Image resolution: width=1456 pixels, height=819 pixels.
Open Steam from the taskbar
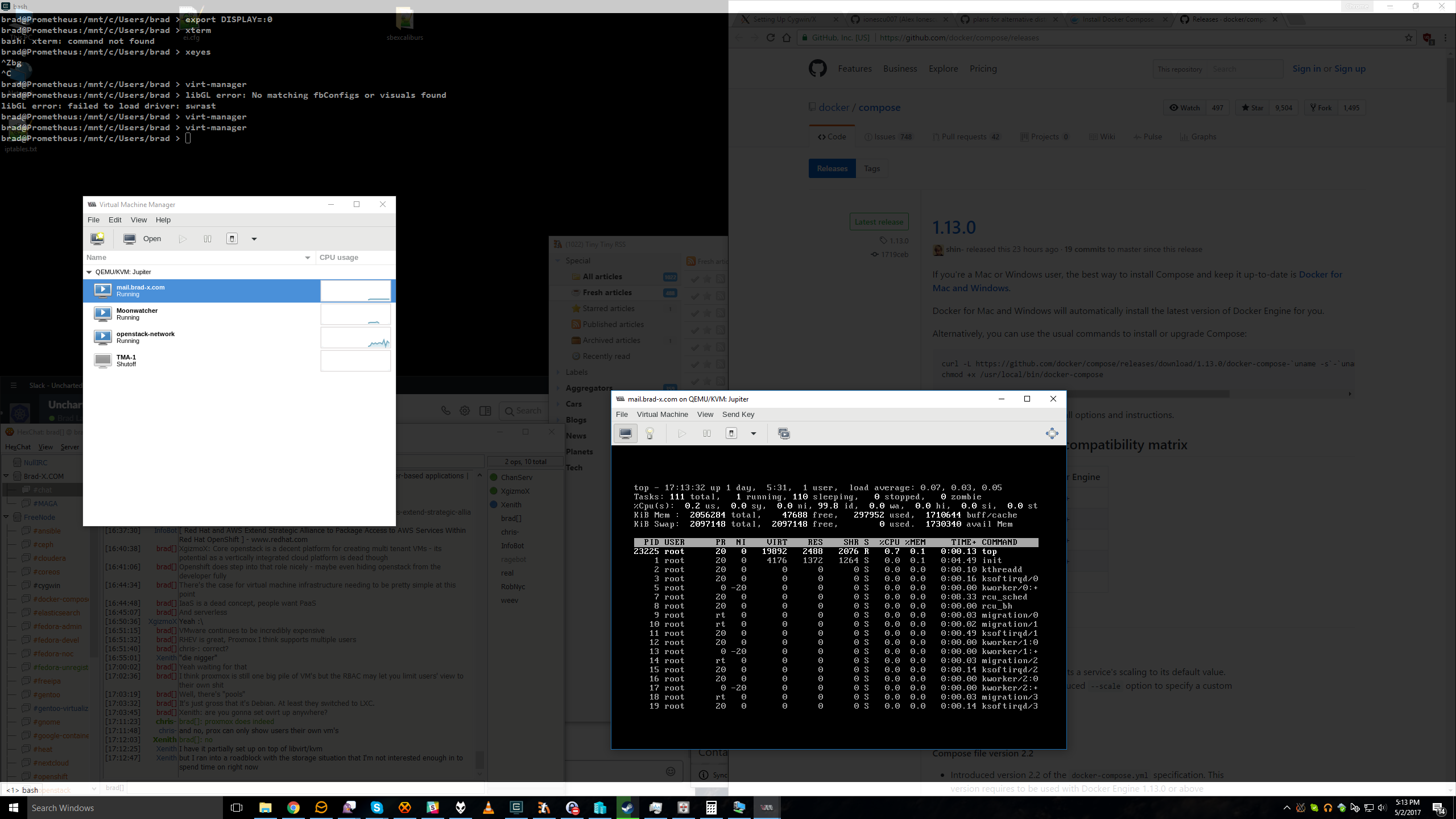[x=627, y=808]
